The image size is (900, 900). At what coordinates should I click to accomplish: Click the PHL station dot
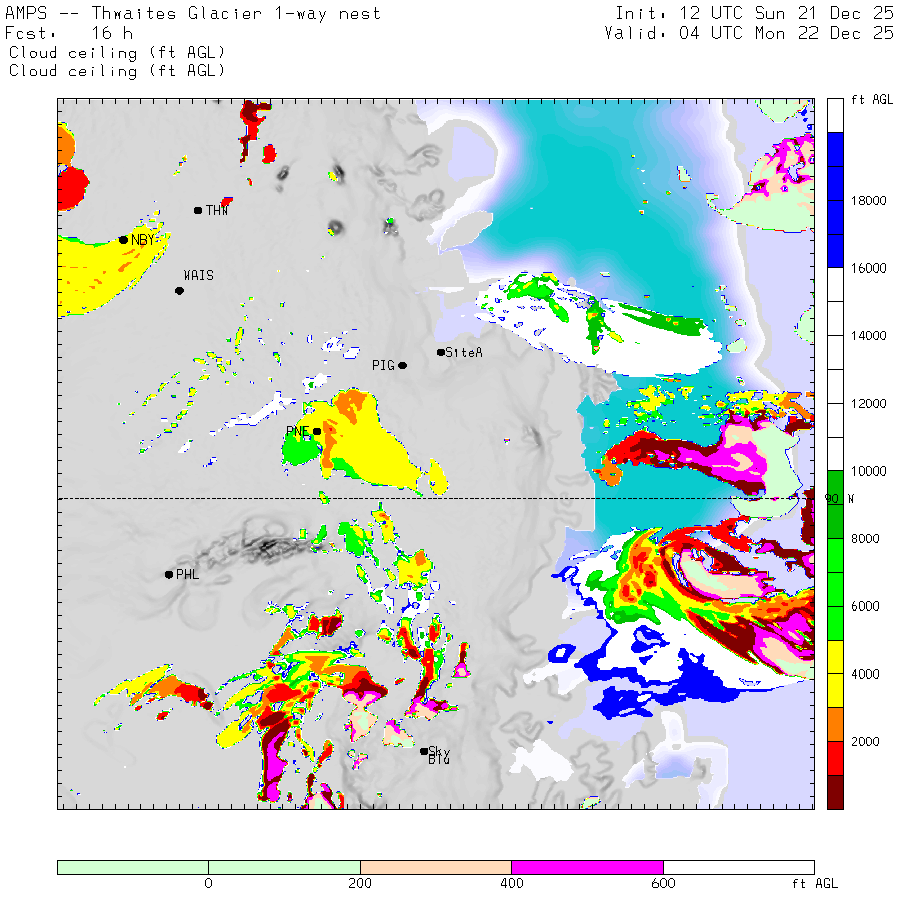(x=168, y=574)
